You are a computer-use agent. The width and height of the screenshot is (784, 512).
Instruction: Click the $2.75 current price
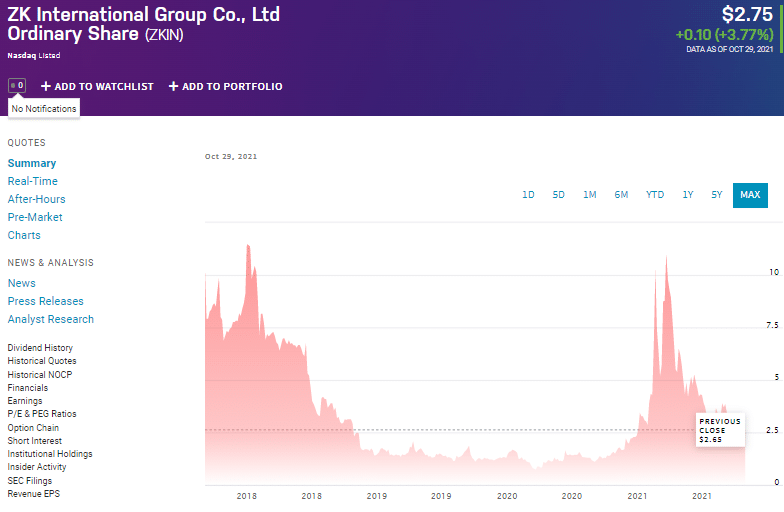[x=747, y=14]
